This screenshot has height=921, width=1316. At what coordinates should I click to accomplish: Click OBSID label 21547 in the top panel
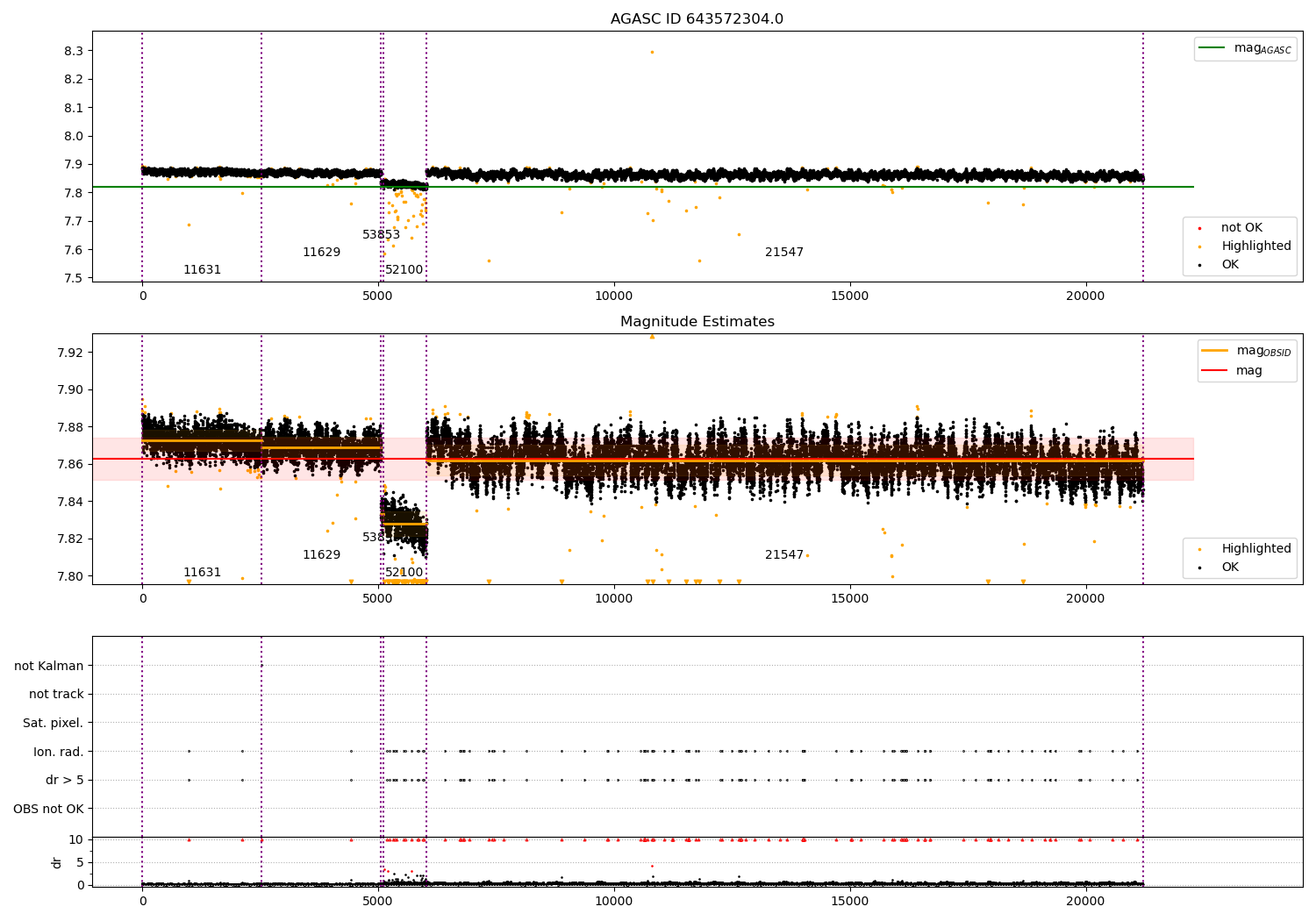[x=784, y=253]
